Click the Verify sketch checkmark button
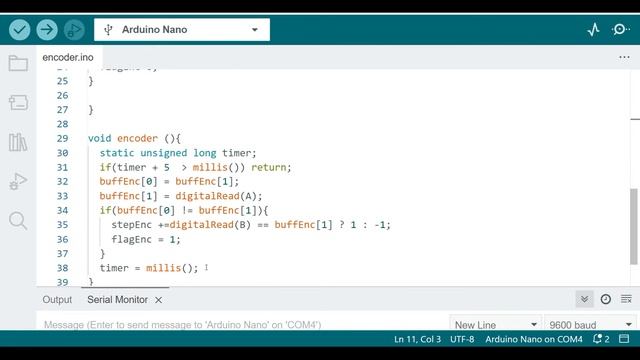This screenshot has width=640, height=360. [x=19, y=30]
